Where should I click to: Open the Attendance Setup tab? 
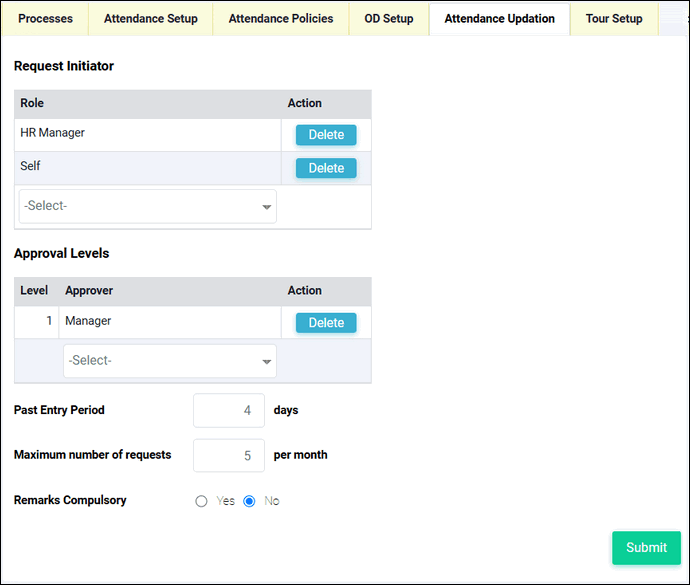[x=150, y=19]
